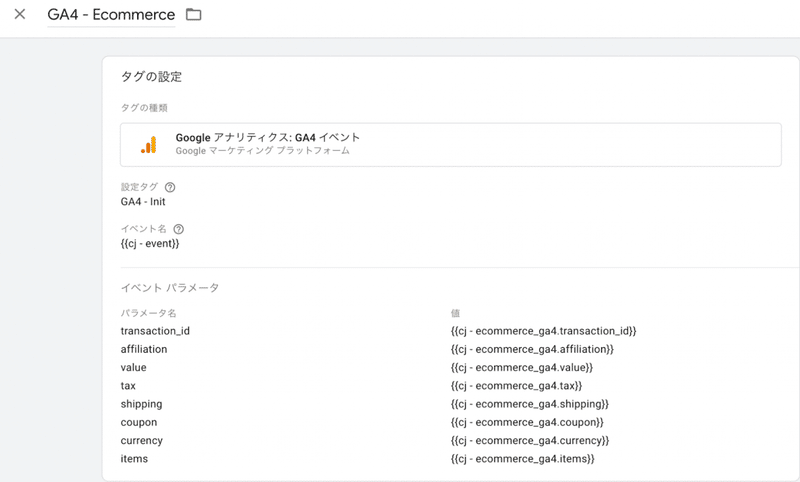Open help icon beside イベント名 label
Viewport: 800px width, 482px height.
pos(179,229)
